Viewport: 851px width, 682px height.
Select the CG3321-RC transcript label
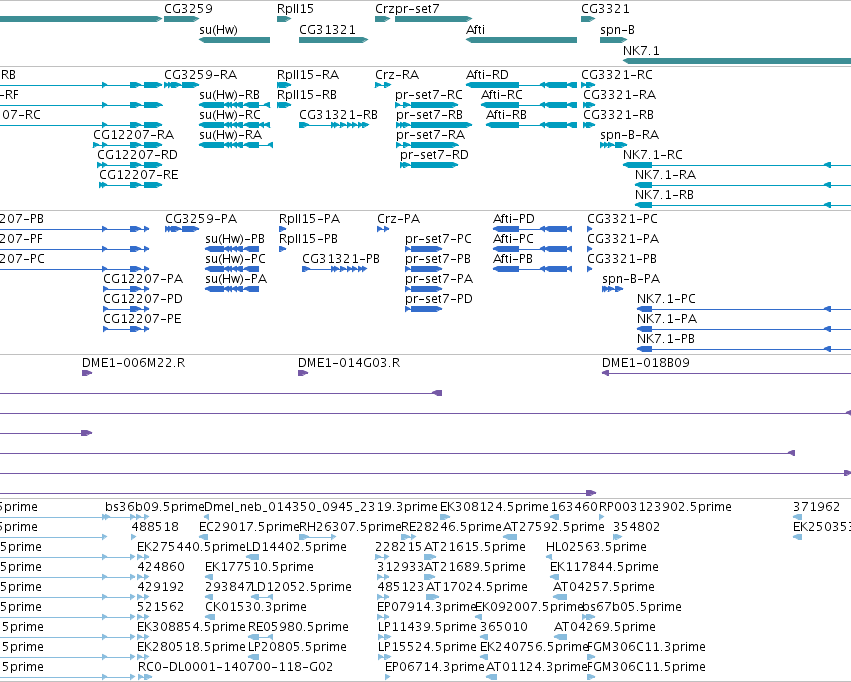(617, 75)
